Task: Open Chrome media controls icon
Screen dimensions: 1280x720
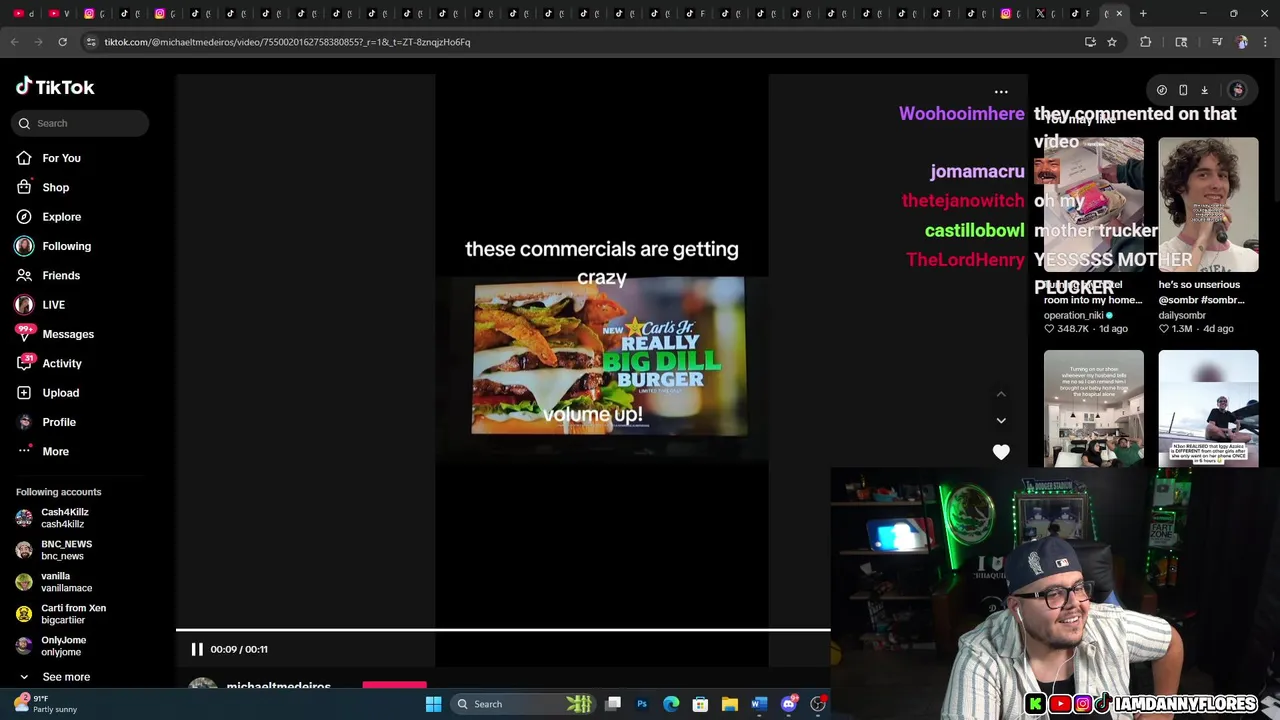Action: [x=1217, y=42]
